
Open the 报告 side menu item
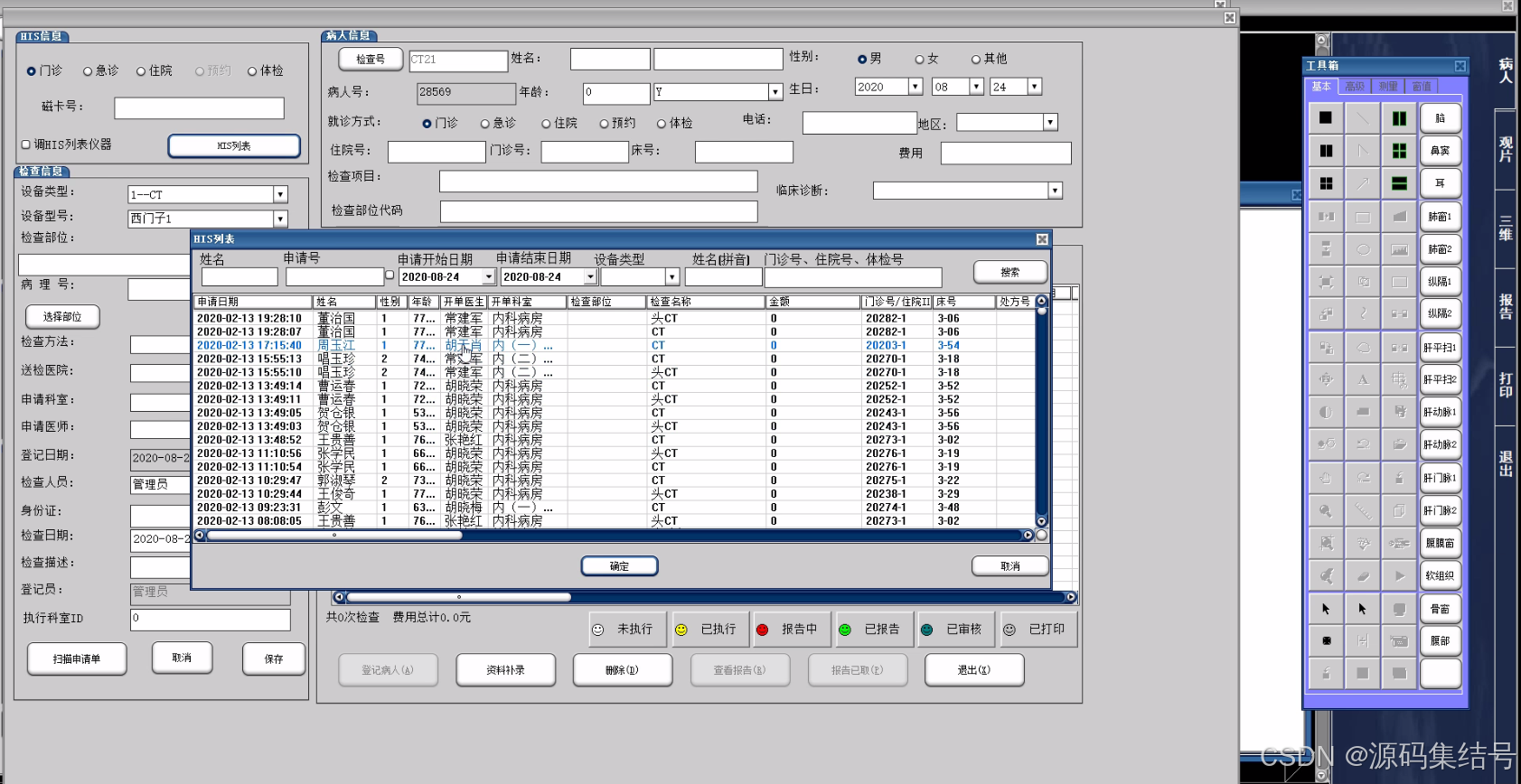[x=1506, y=307]
